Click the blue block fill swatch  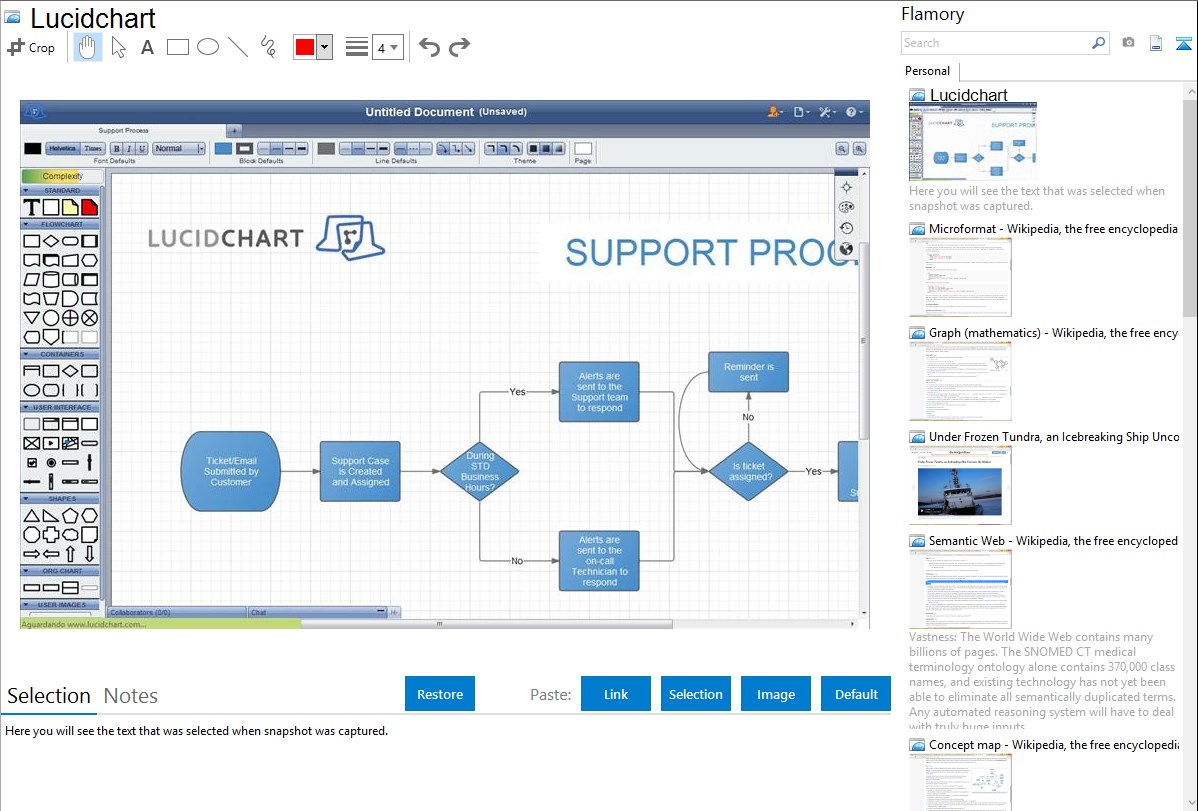(x=223, y=148)
